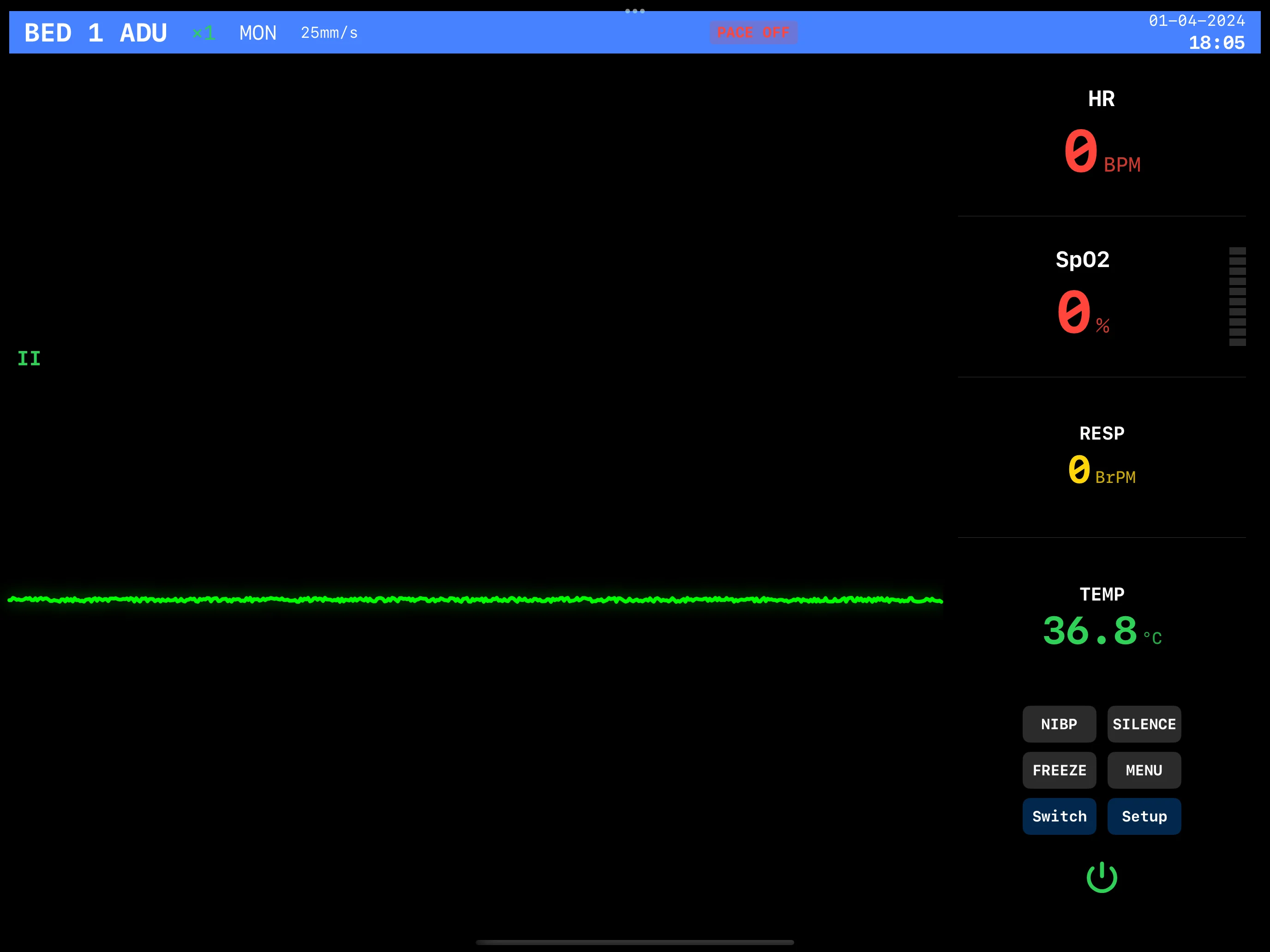Open the MENU button
Image resolution: width=1270 pixels, height=952 pixels.
coord(1144,770)
